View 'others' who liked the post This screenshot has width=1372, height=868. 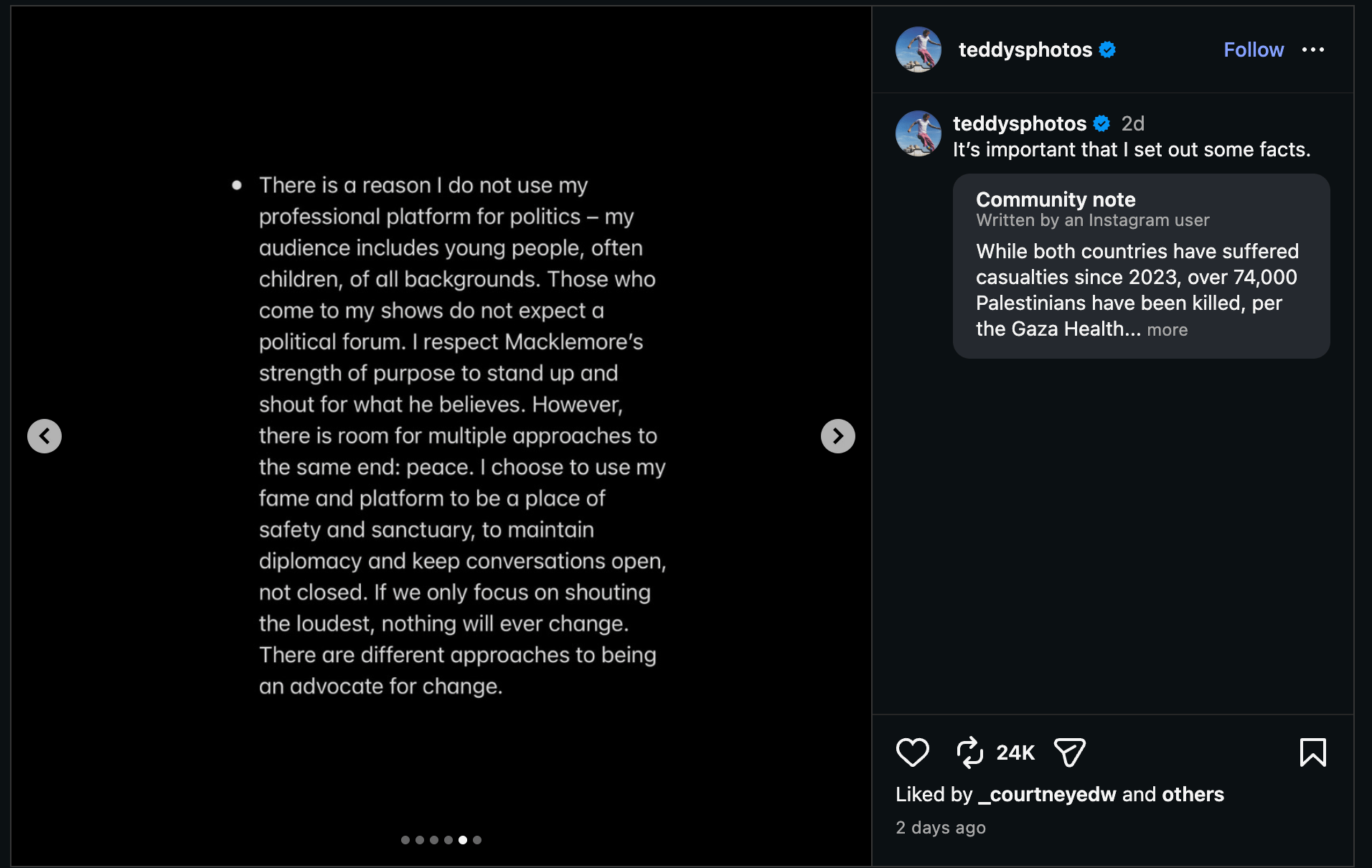[1193, 794]
